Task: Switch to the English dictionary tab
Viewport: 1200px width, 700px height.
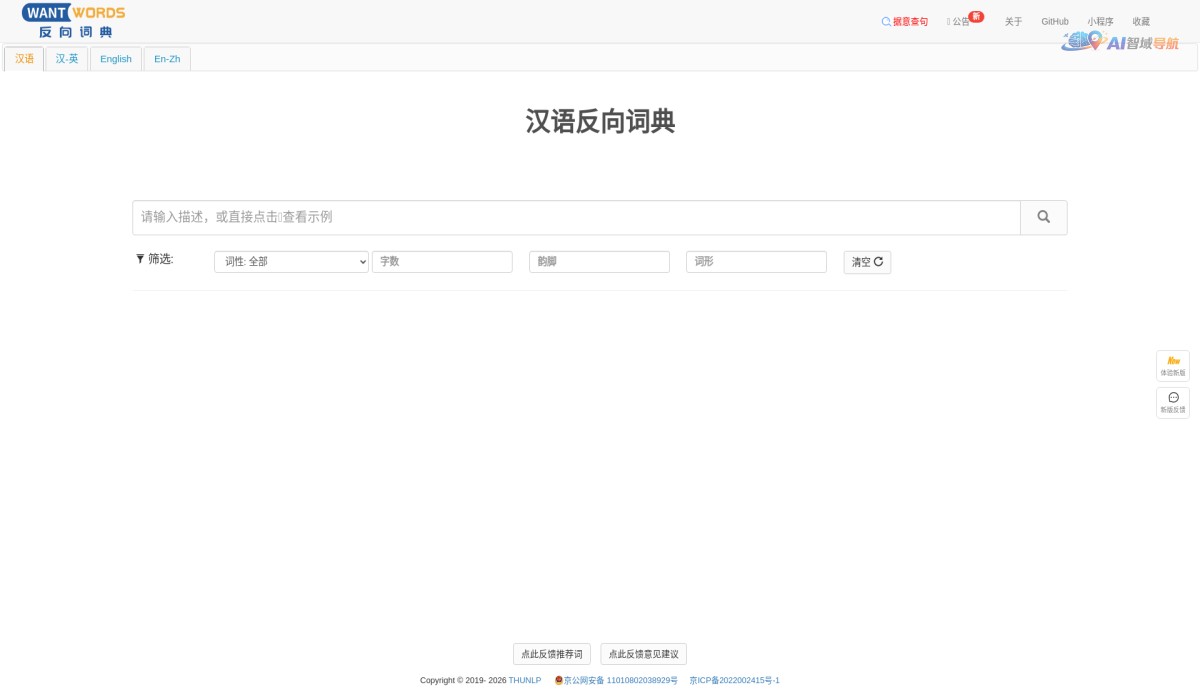Action: pos(115,59)
